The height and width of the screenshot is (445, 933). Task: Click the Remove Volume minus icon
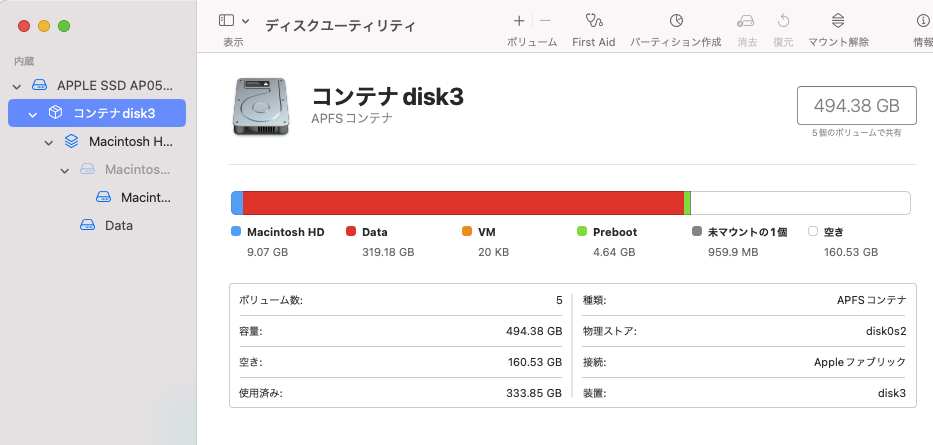point(545,21)
